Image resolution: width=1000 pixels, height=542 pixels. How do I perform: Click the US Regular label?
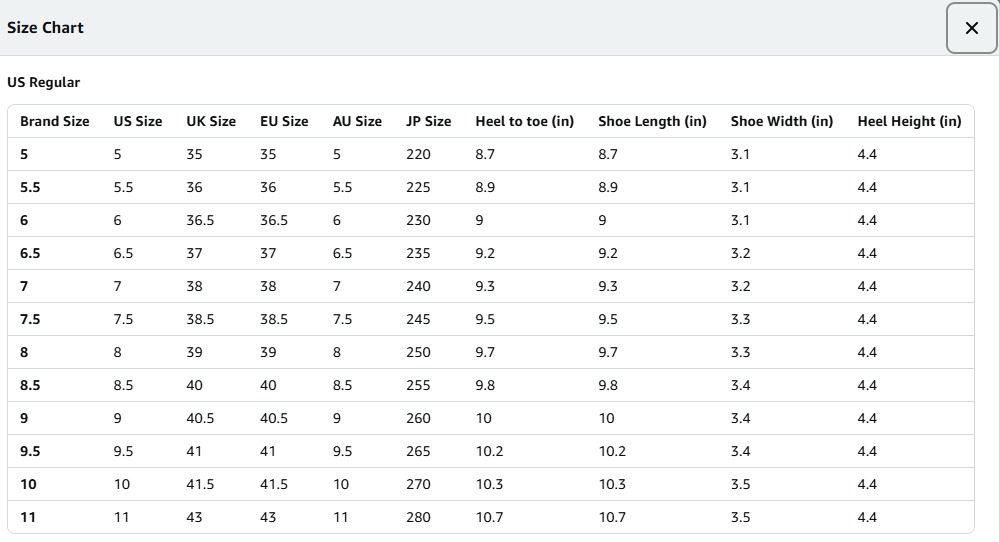click(43, 82)
